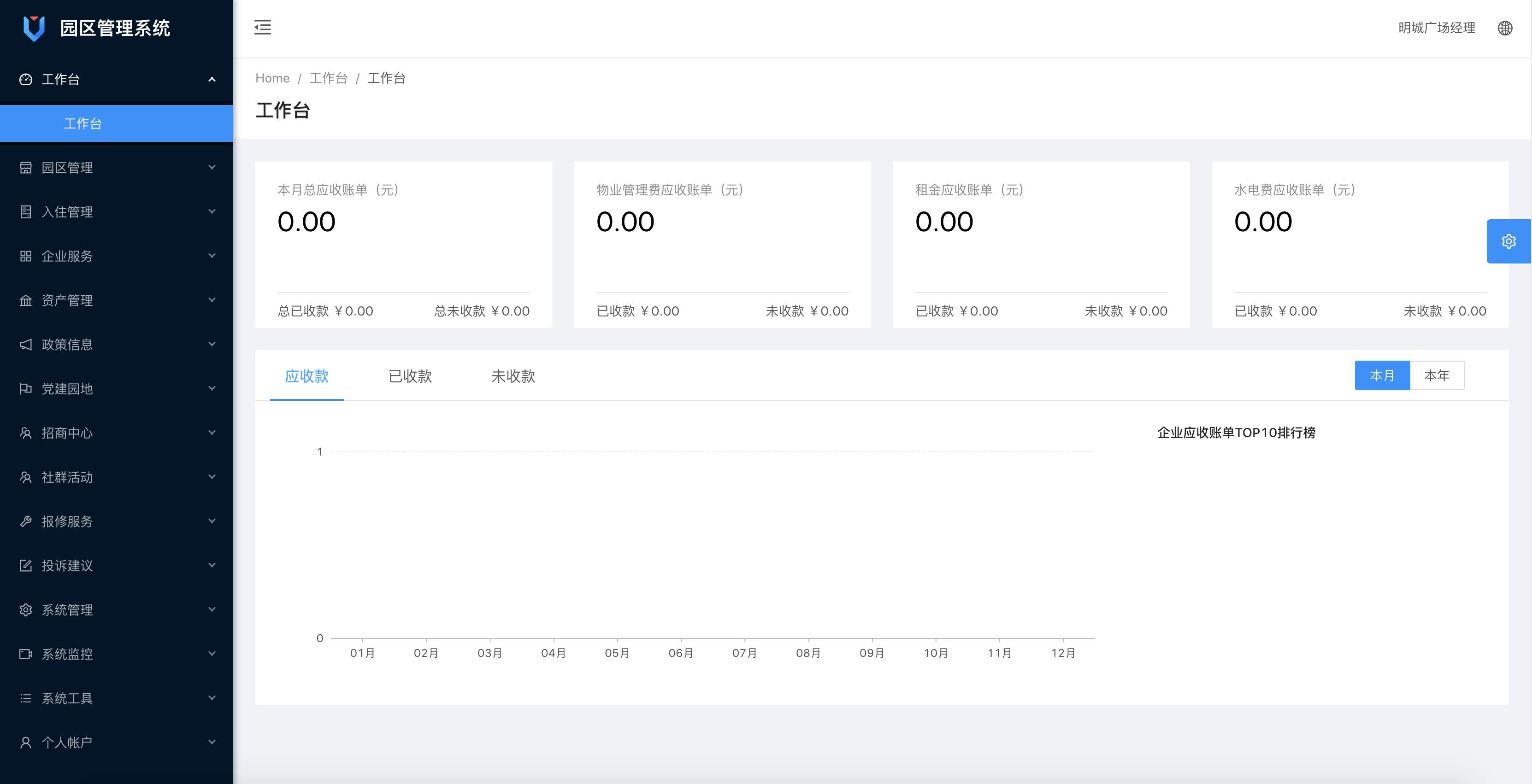Viewport: 1532px width, 784px height.
Task: Switch to the 应收款 tab
Action: (307, 376)
